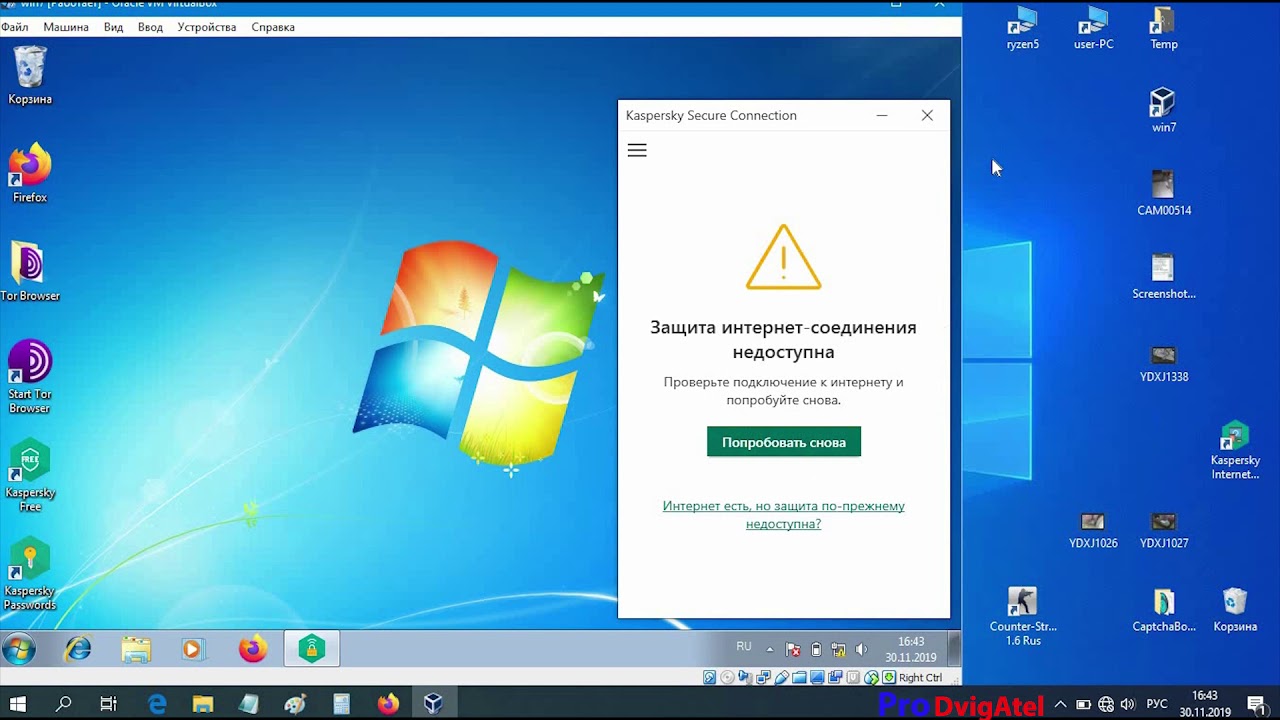Select the Start Tor Browser shortcut
This screenshot has height=720, width=1280.
coord(30,377)
